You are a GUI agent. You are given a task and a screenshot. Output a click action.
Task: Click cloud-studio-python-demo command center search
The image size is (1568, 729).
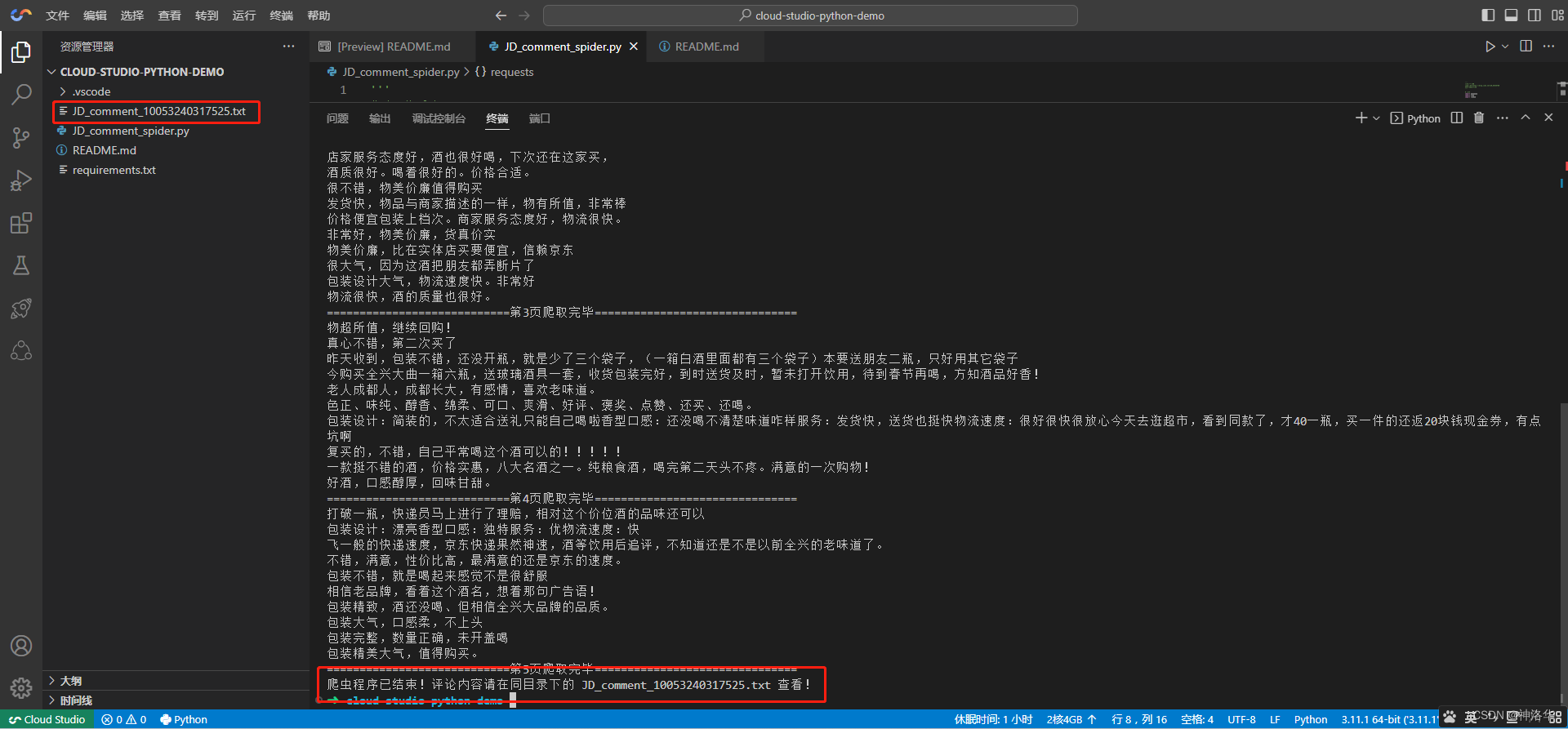pyautogui.click(x=810, y=16)
